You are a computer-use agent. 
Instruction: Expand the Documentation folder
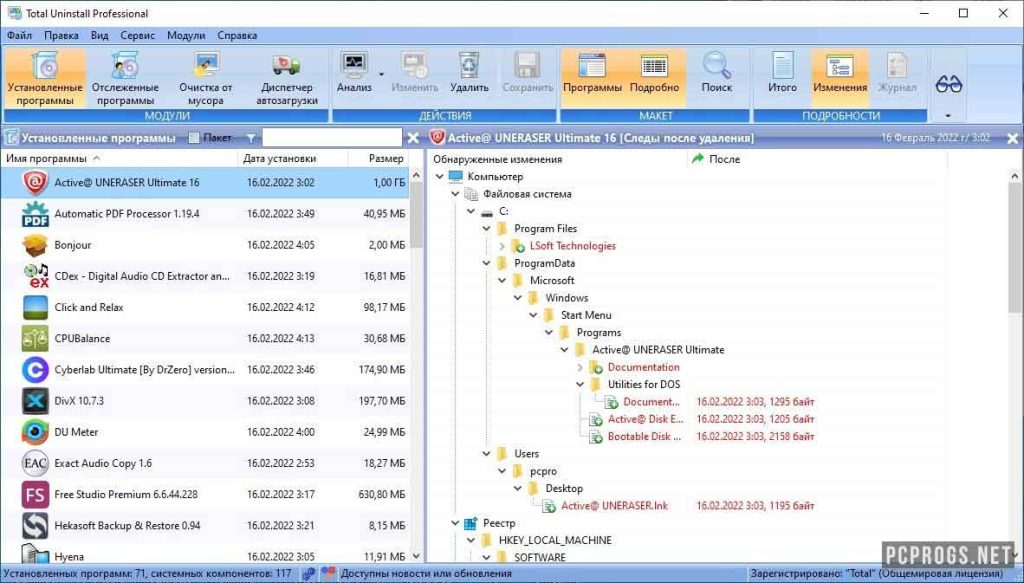tap(580, 368)
